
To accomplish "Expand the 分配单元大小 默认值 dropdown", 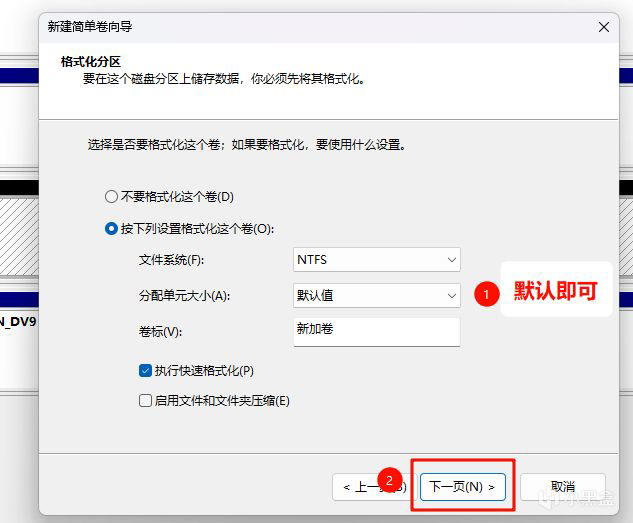I will click(x=377, y=295).
